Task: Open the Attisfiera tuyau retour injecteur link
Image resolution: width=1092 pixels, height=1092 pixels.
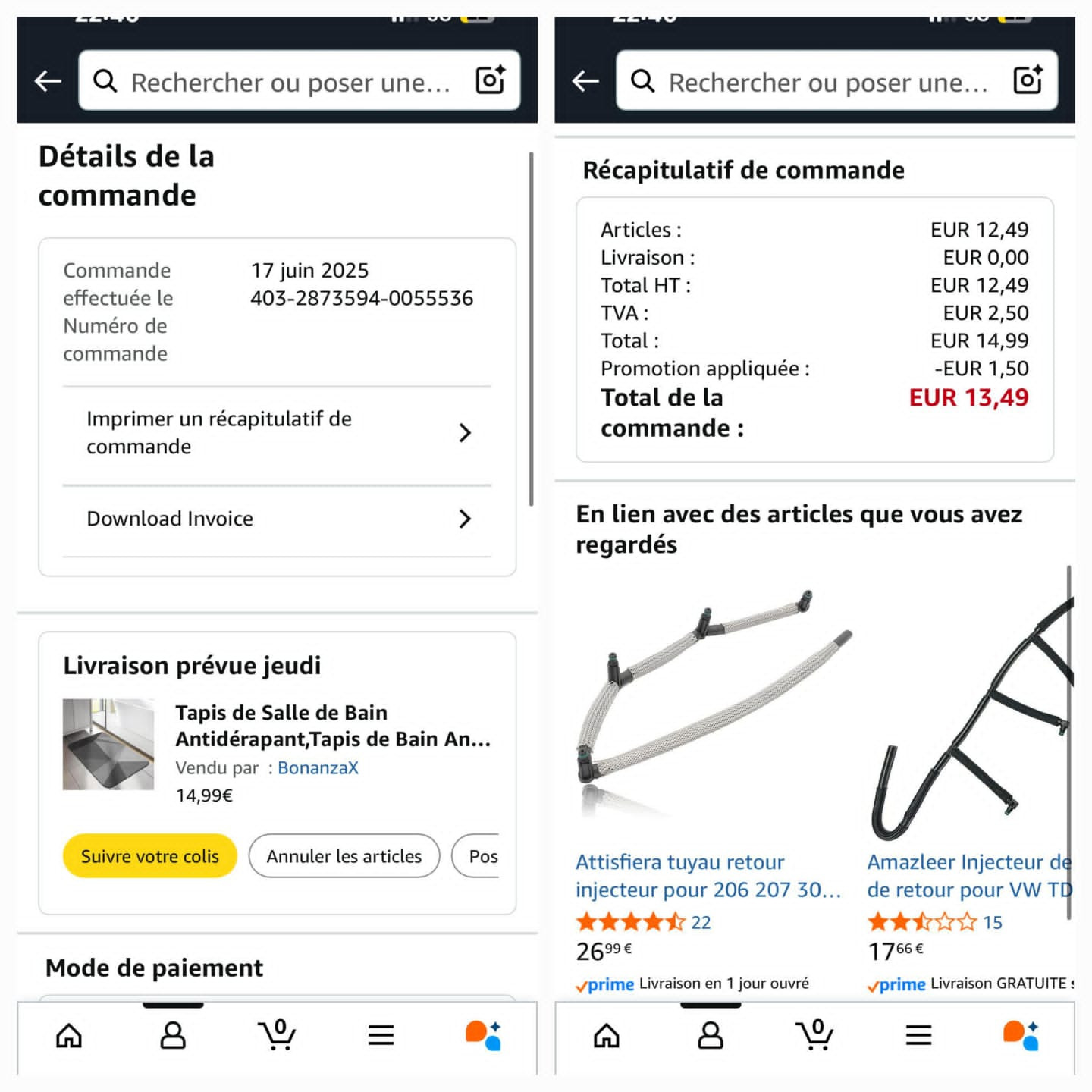Action: (708, 876)
